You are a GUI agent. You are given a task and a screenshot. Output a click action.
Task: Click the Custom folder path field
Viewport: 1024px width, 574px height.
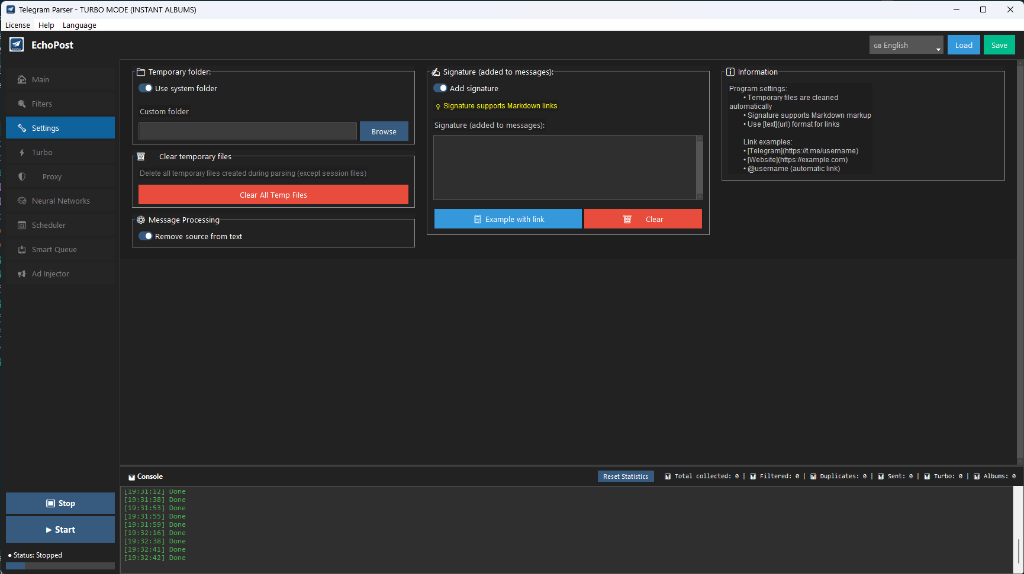pos(248,131)
